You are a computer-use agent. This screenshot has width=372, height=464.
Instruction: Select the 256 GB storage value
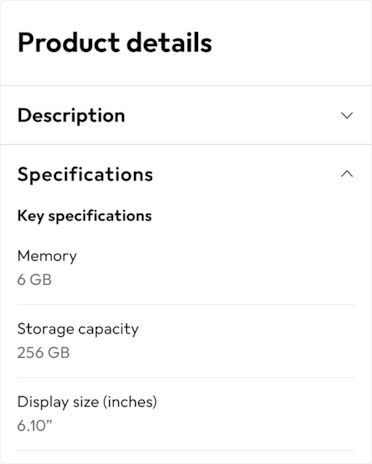pos(44,353)
